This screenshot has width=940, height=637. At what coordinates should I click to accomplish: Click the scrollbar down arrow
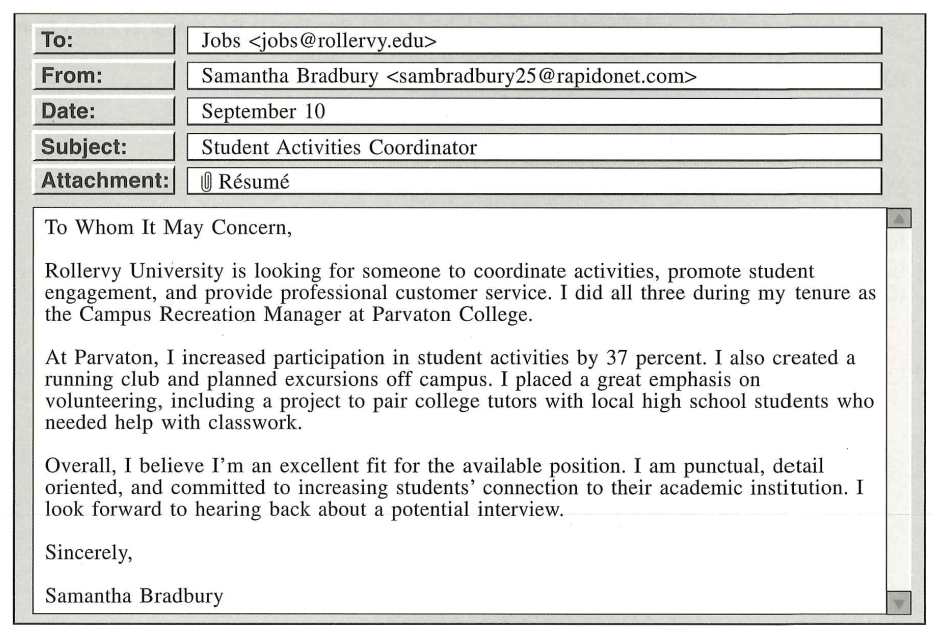899,602
